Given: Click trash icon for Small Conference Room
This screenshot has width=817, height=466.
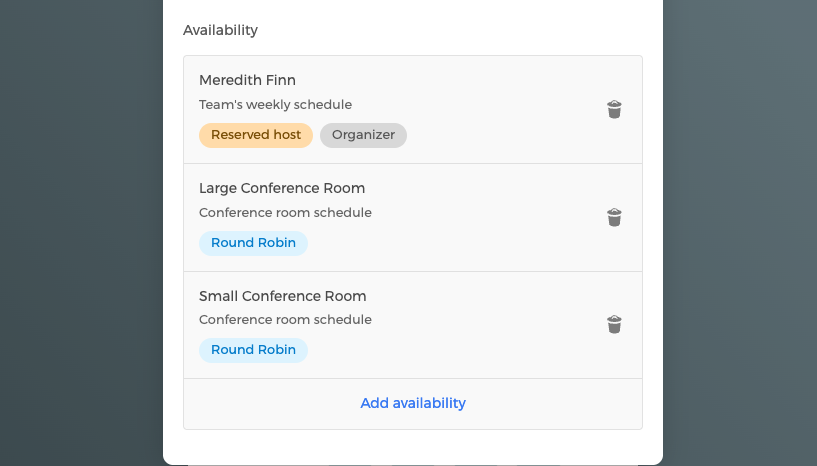Looking at the screenshot, I should click(614, 324).
